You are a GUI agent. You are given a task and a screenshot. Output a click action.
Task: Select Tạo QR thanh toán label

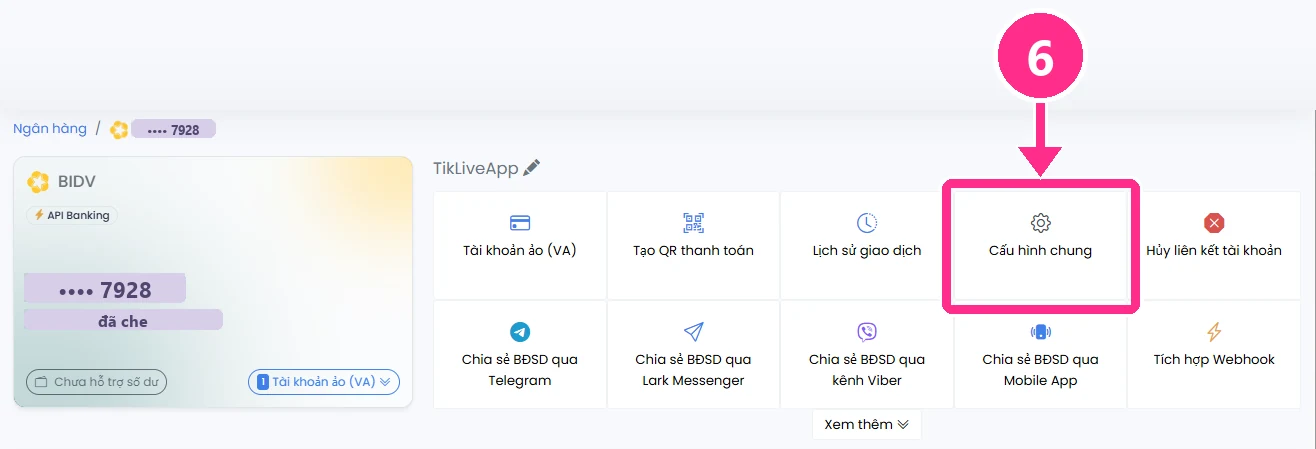693,250
